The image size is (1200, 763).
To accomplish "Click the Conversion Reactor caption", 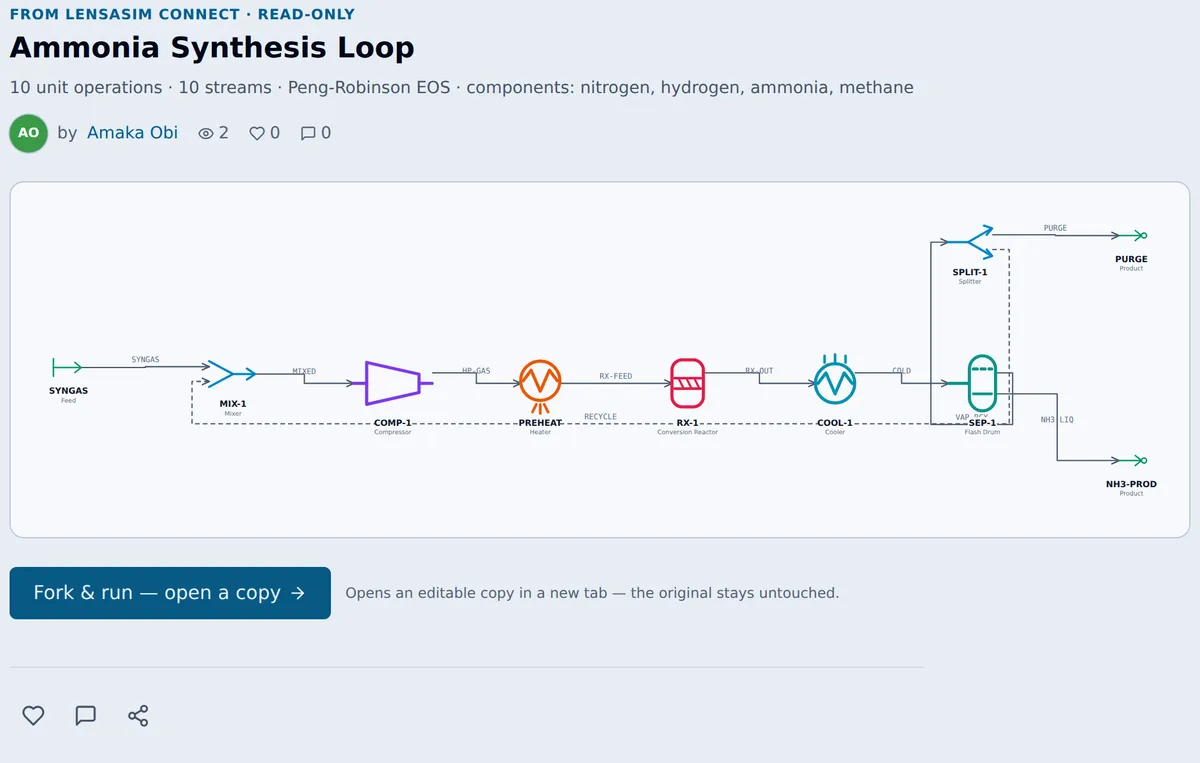I will tap(687, 432).
